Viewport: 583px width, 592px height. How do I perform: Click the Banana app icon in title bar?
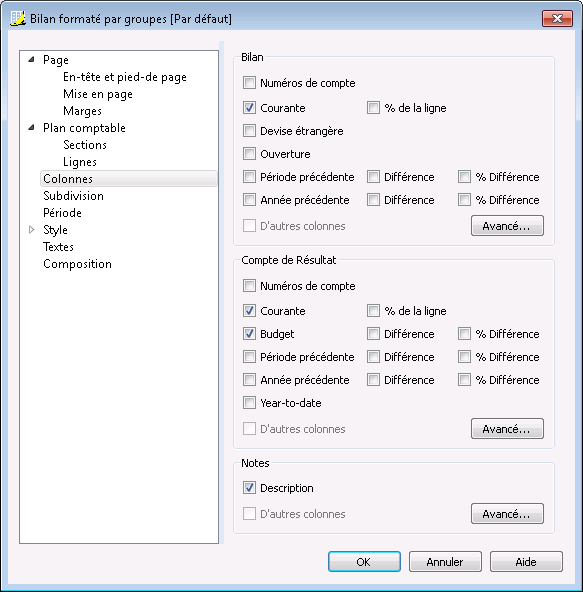click(x=18, y=18)
